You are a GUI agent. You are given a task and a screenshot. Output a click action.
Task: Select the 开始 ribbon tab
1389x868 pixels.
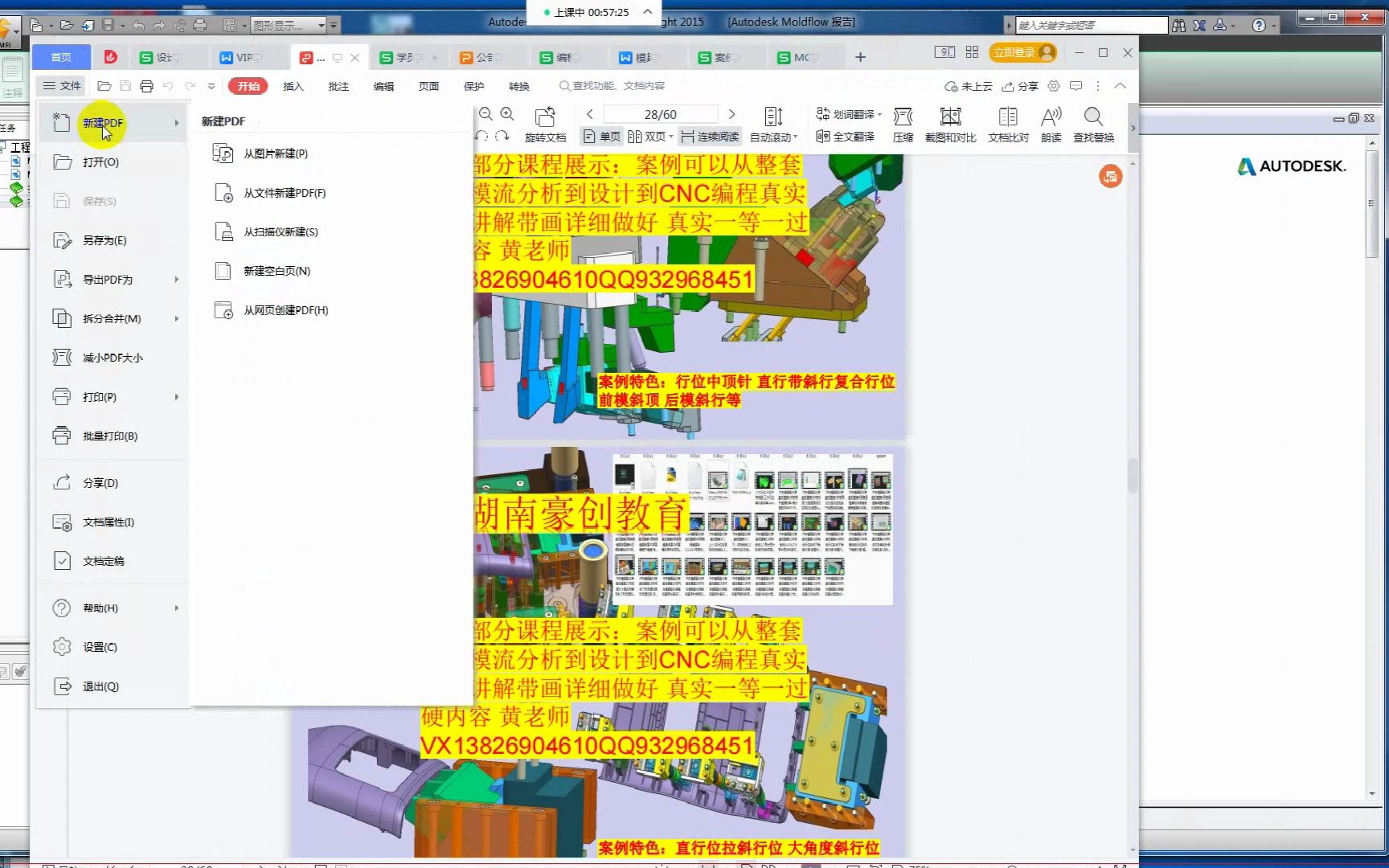[x=248, y=86]
